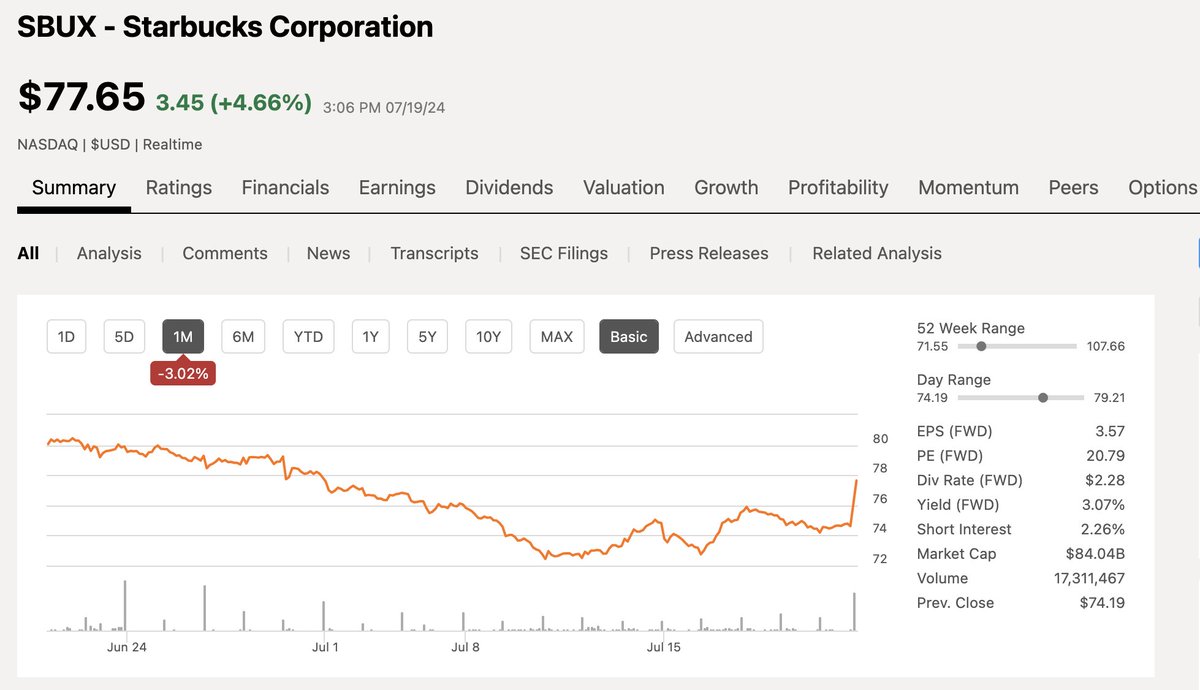Open the Transcripts filter
Viewport: 1200px width, 690px height.
point(434,253)
